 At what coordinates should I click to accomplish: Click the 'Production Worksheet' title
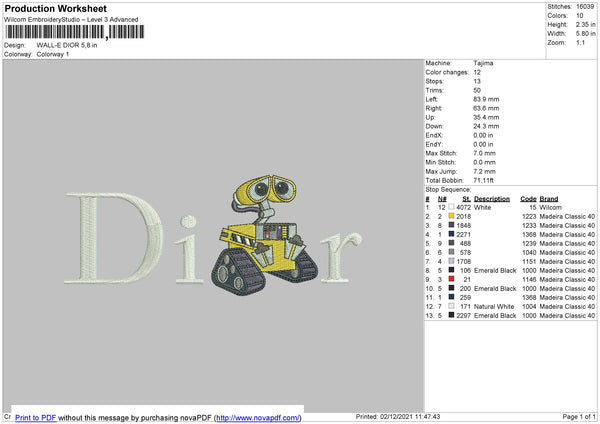click(56, 8)
